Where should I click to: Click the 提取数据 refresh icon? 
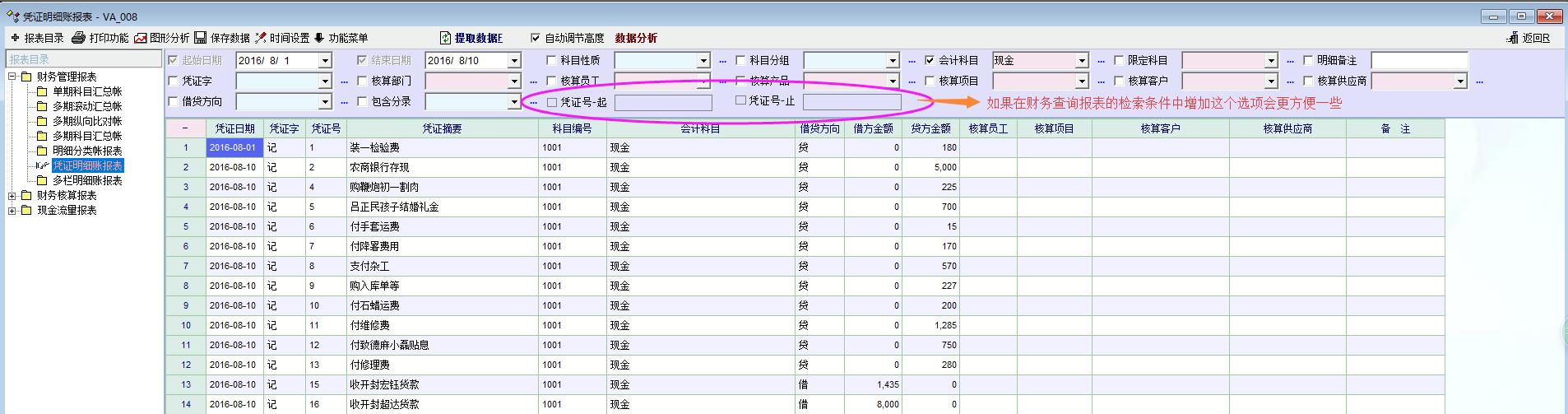[445, 38]
